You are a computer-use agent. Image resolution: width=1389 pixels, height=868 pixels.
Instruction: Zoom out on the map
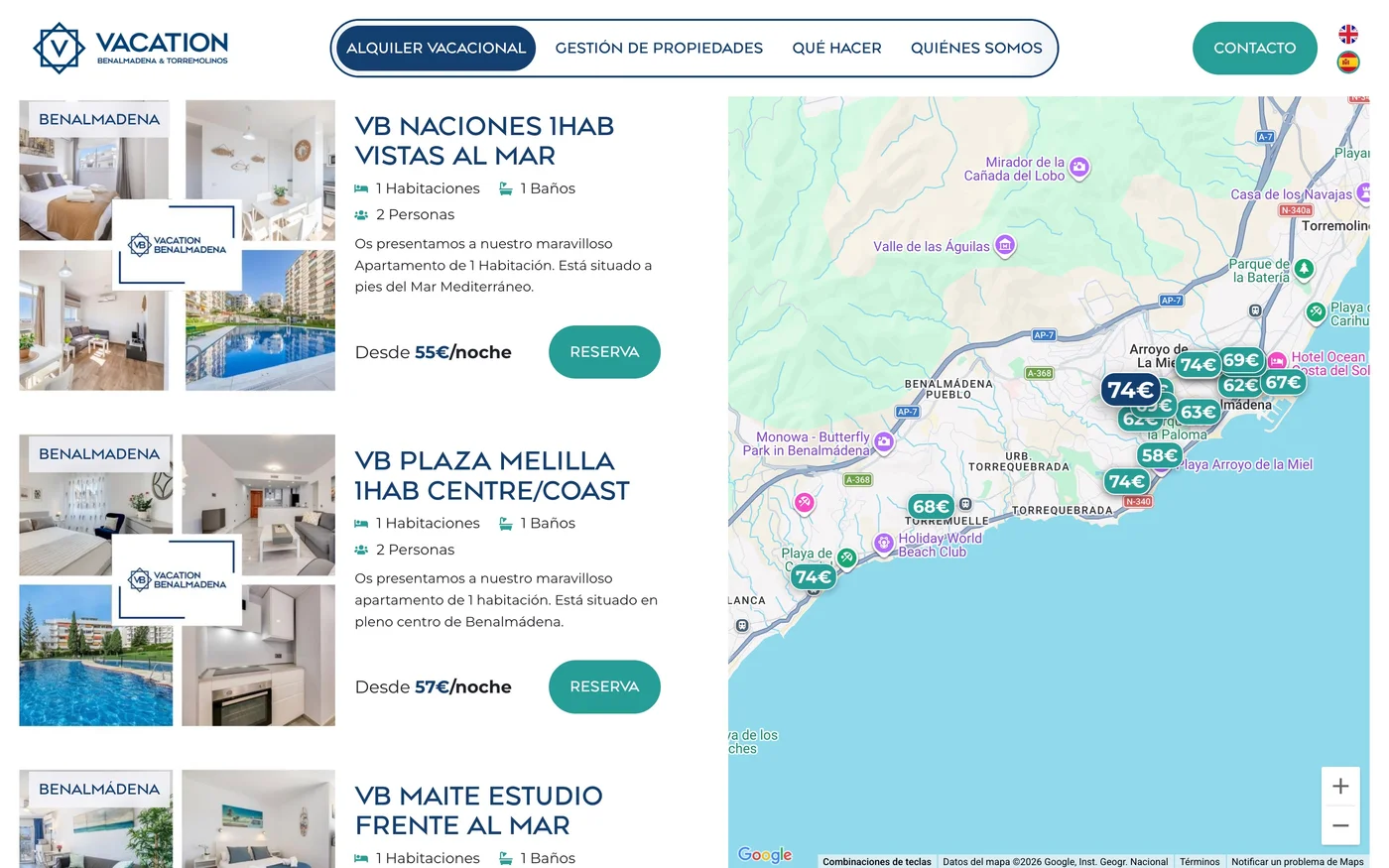[1339, 825]
